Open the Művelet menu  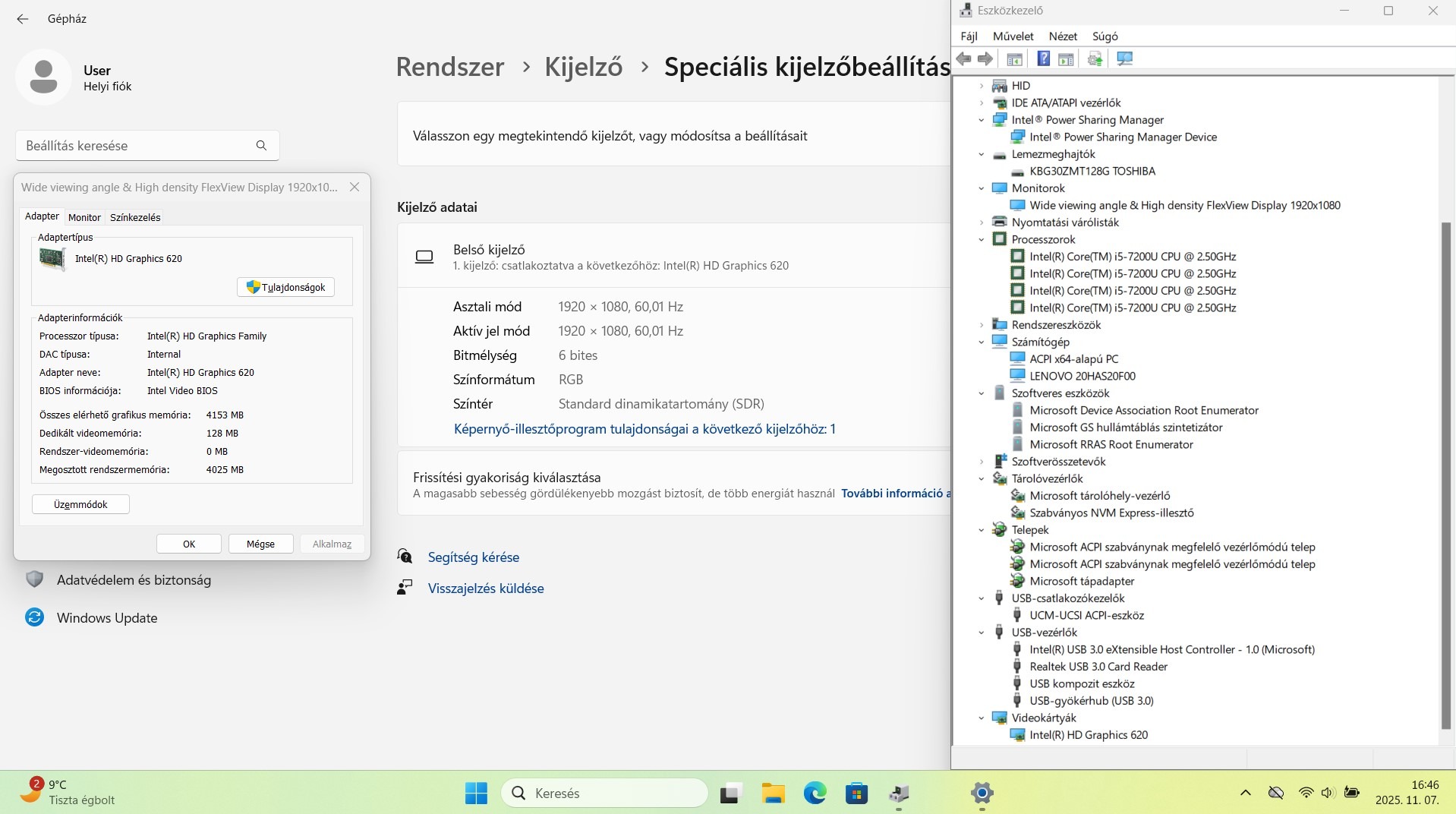click(1013, 36)
